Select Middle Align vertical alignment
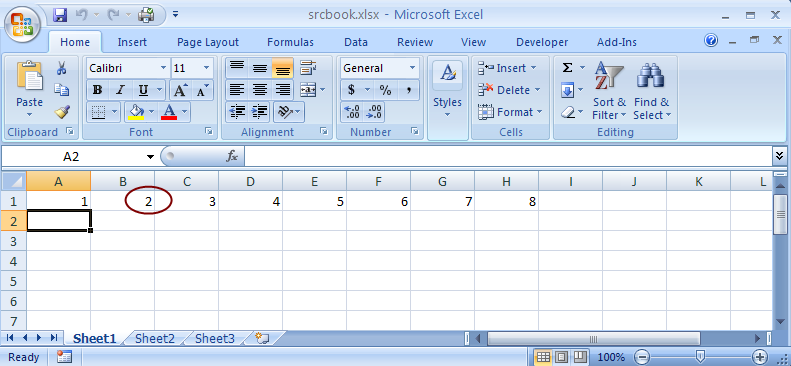 point(259,68)
